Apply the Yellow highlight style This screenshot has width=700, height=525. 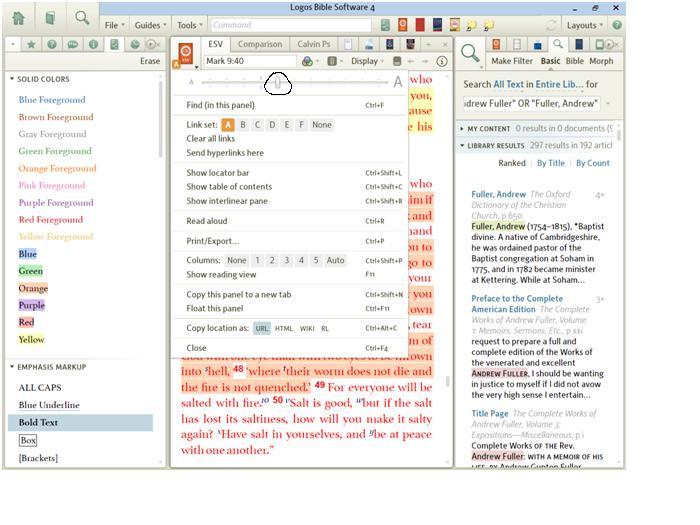[31, 339]
